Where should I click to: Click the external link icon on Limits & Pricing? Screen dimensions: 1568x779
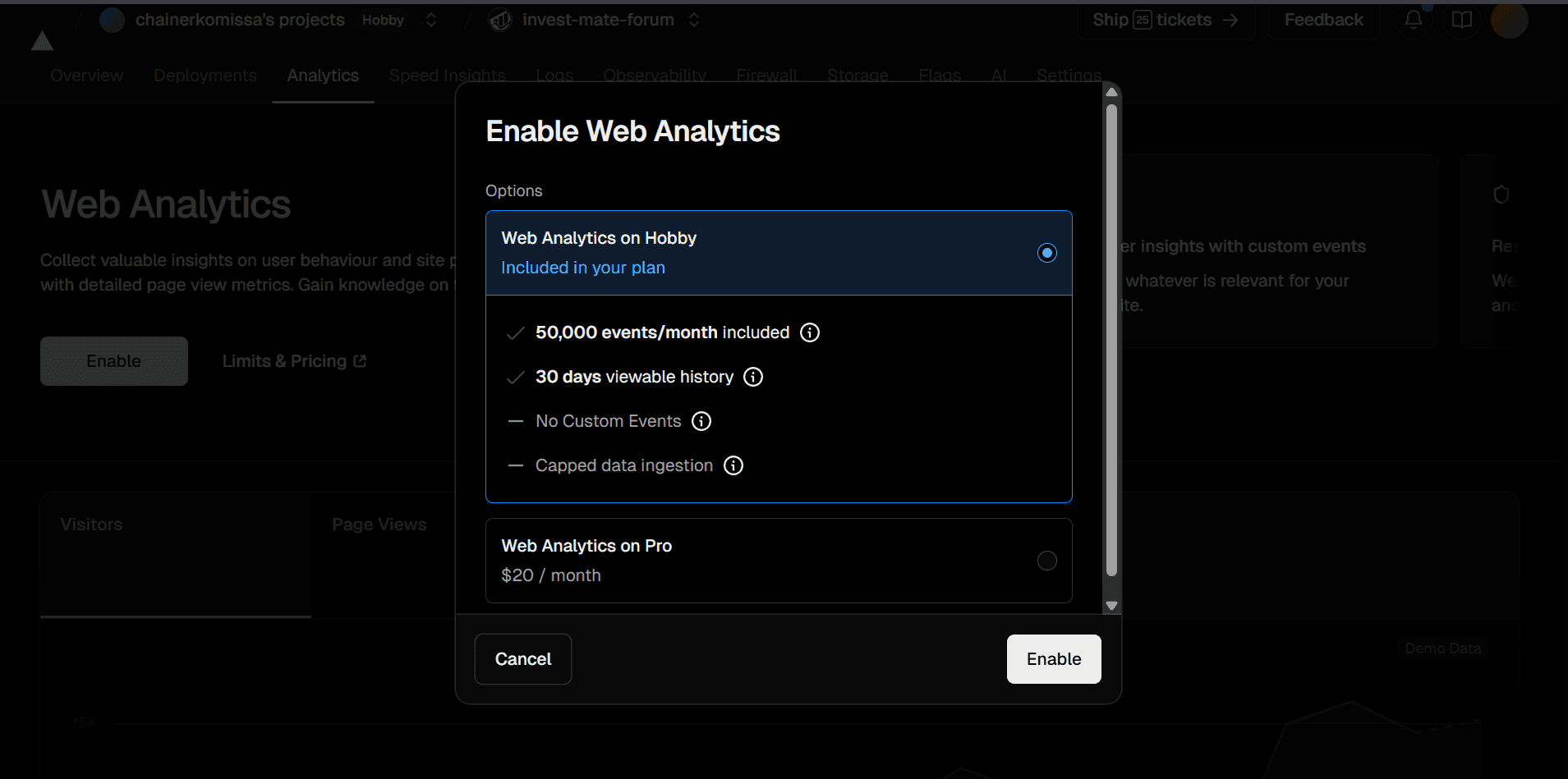tap(360, 360)
